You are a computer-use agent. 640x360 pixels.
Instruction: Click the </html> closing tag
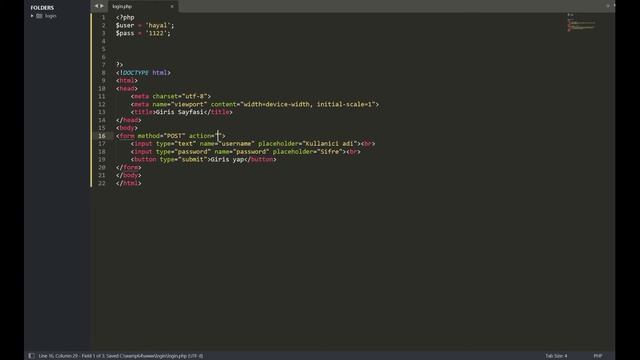click(x=129, y=184)
